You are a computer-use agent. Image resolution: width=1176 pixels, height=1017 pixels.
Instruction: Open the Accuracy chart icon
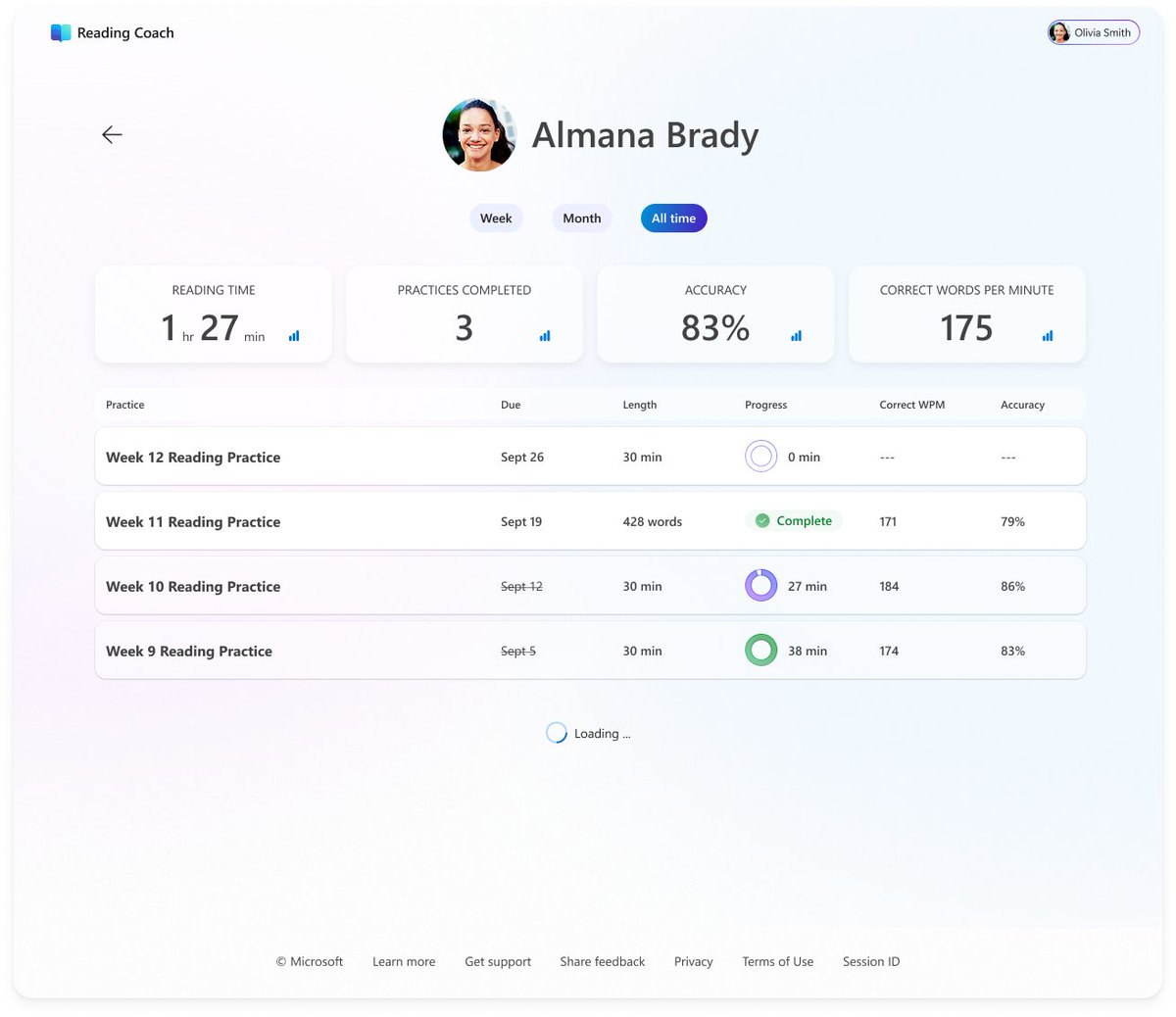tap(796, 336)
